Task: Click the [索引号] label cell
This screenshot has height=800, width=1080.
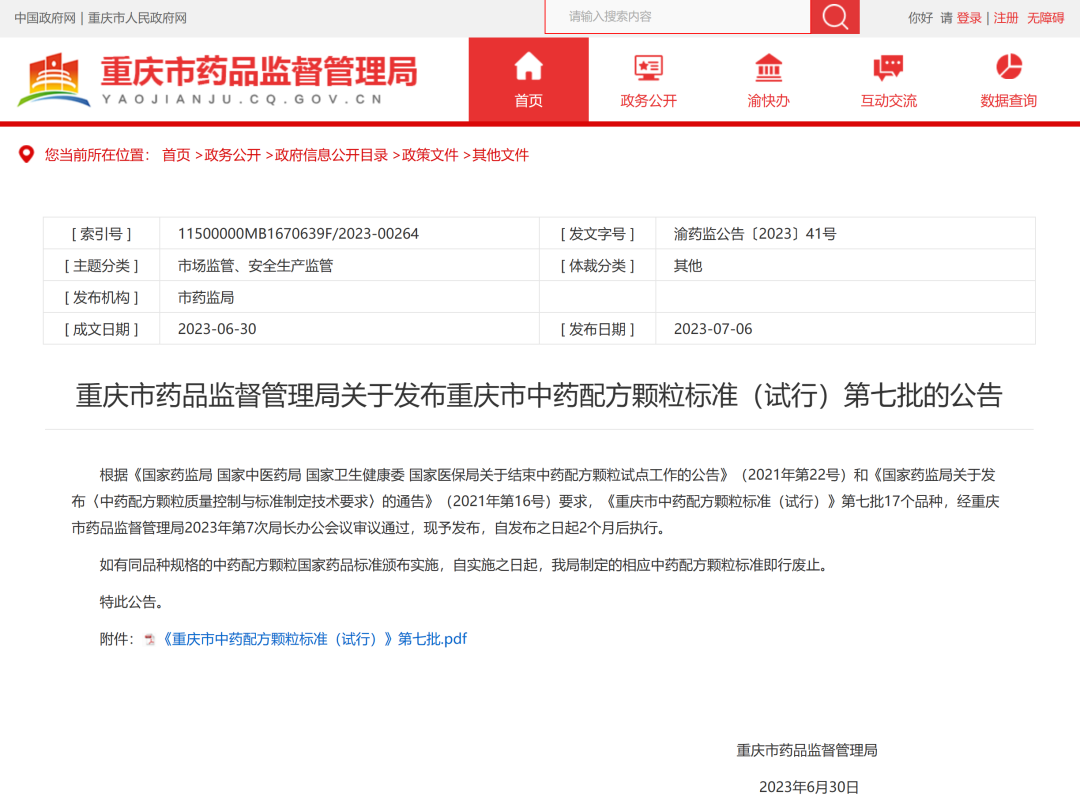Action: [101, 234]
